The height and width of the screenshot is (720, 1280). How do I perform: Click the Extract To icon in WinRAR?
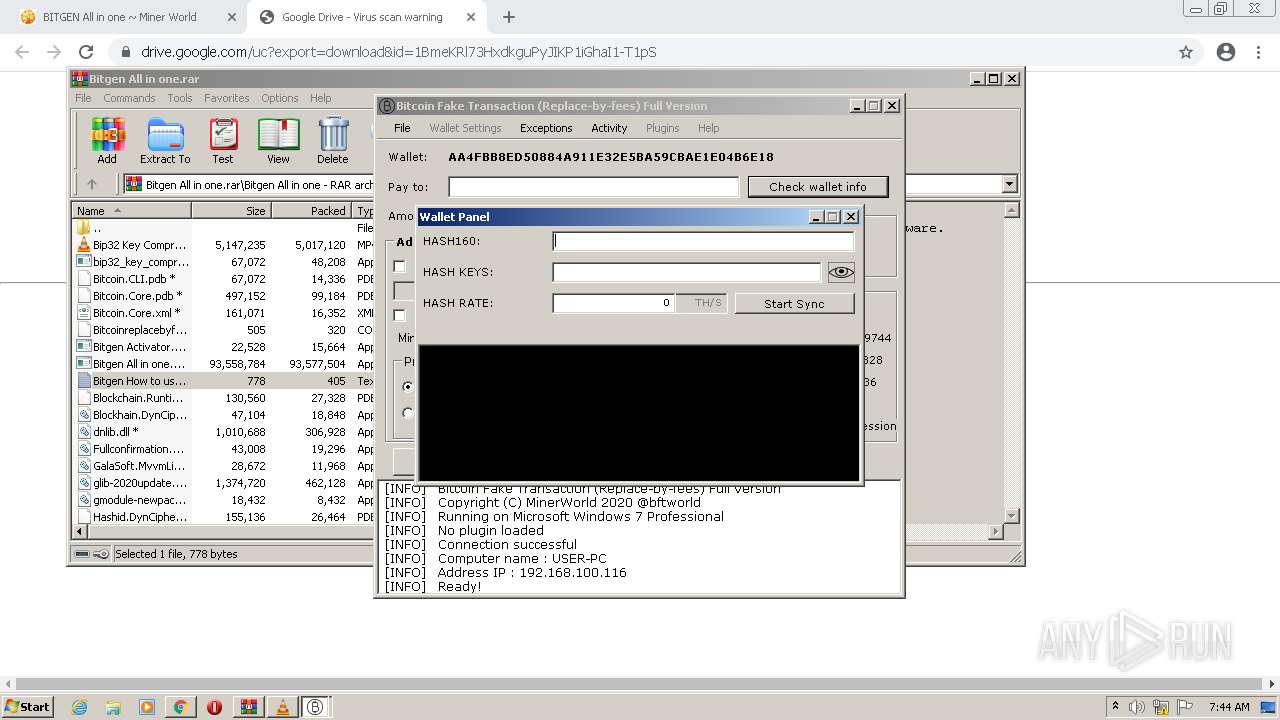[165, 140]
